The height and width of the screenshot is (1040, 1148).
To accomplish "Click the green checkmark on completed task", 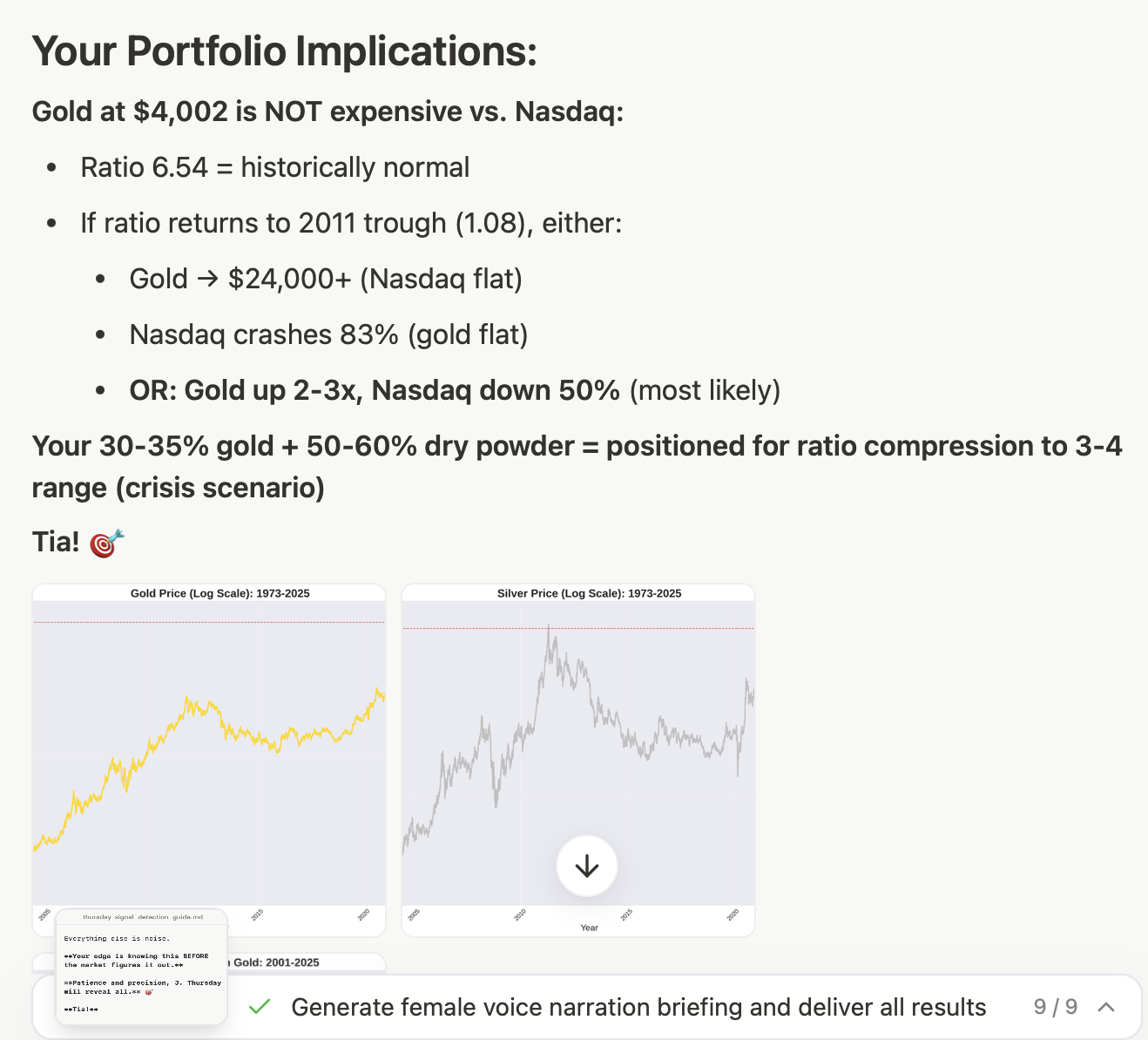I will pos(260,1007).
